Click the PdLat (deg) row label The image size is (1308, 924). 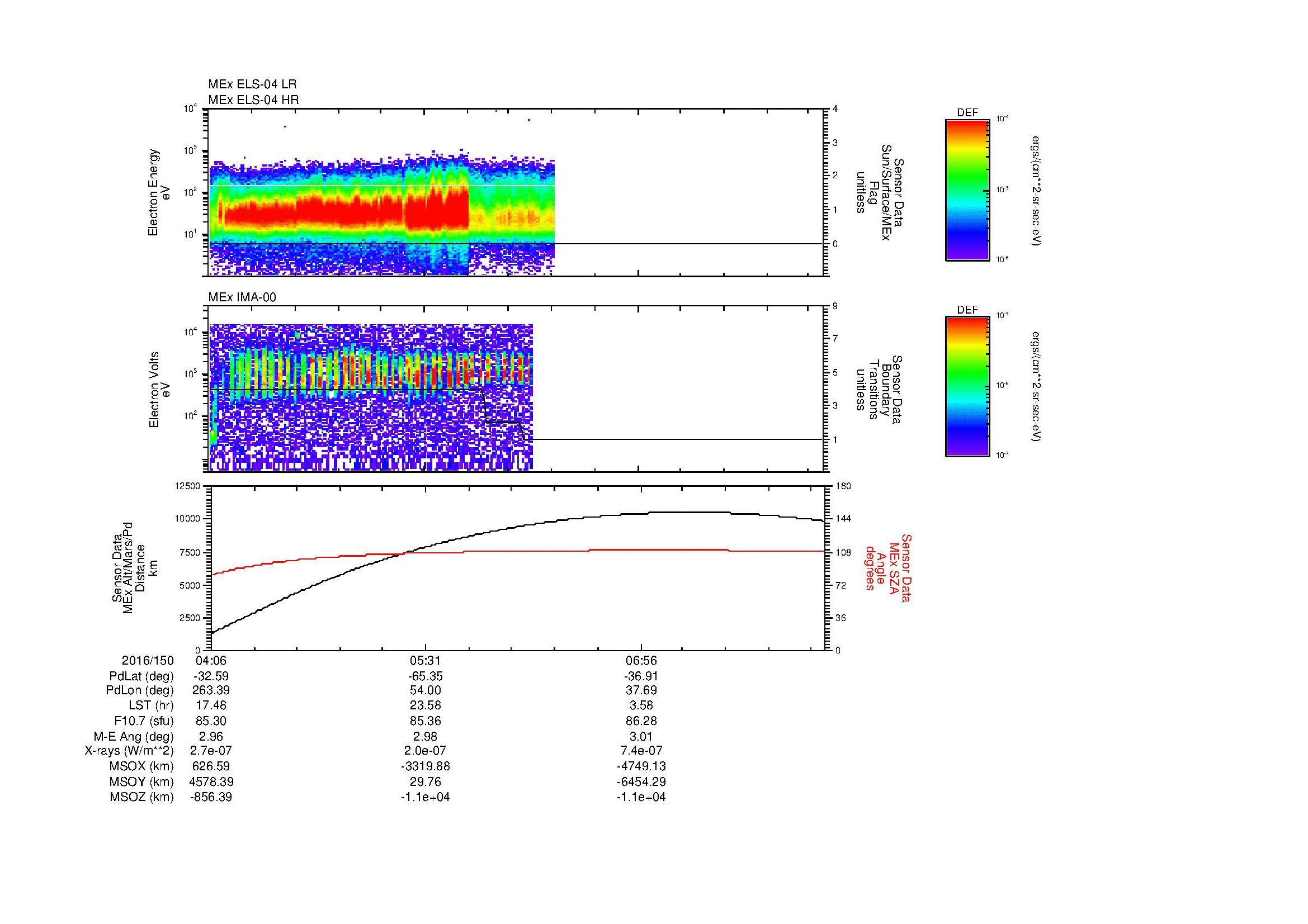pos(141,676)
